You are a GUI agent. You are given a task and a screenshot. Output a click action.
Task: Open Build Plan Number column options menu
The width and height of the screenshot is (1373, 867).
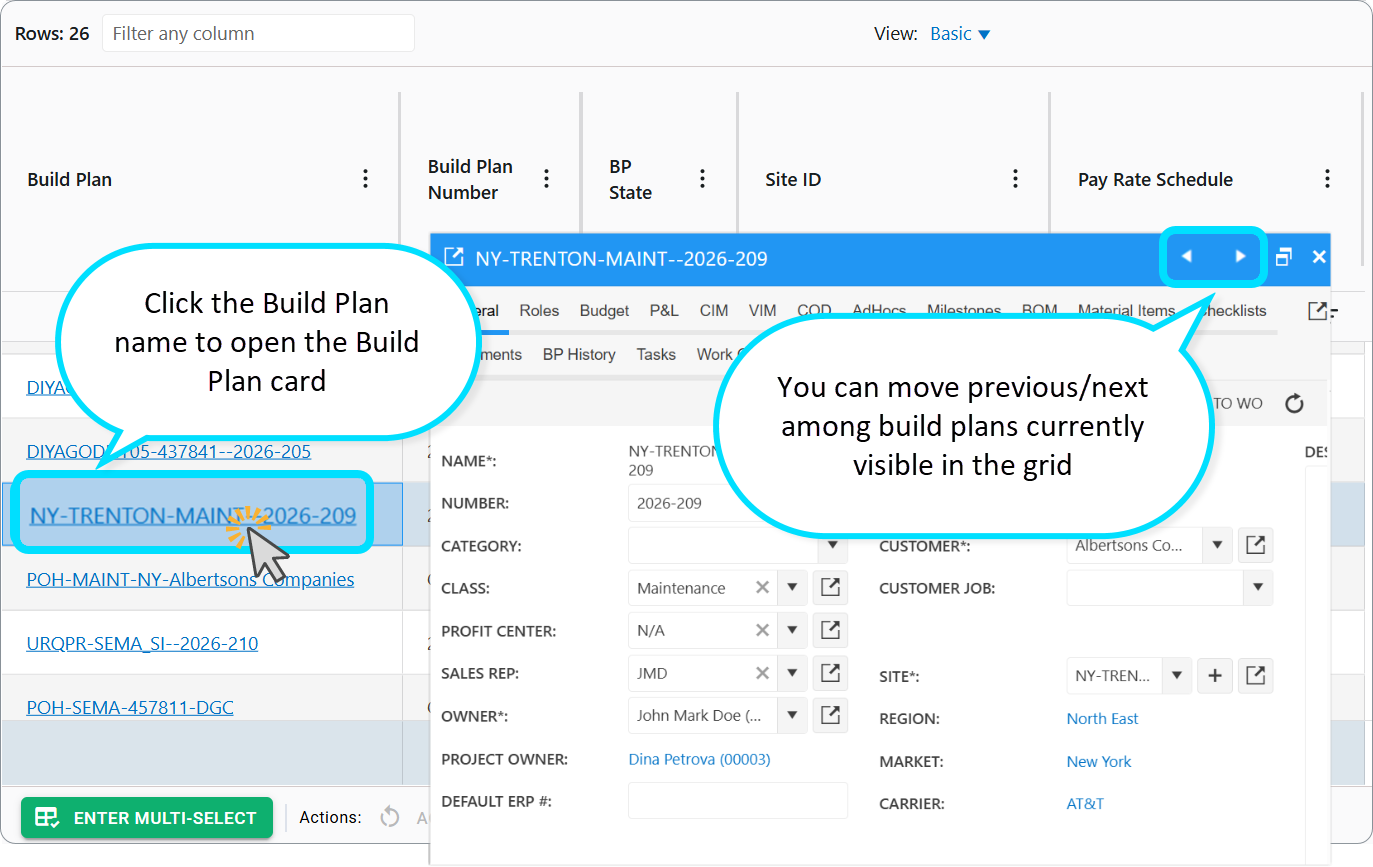546,179
